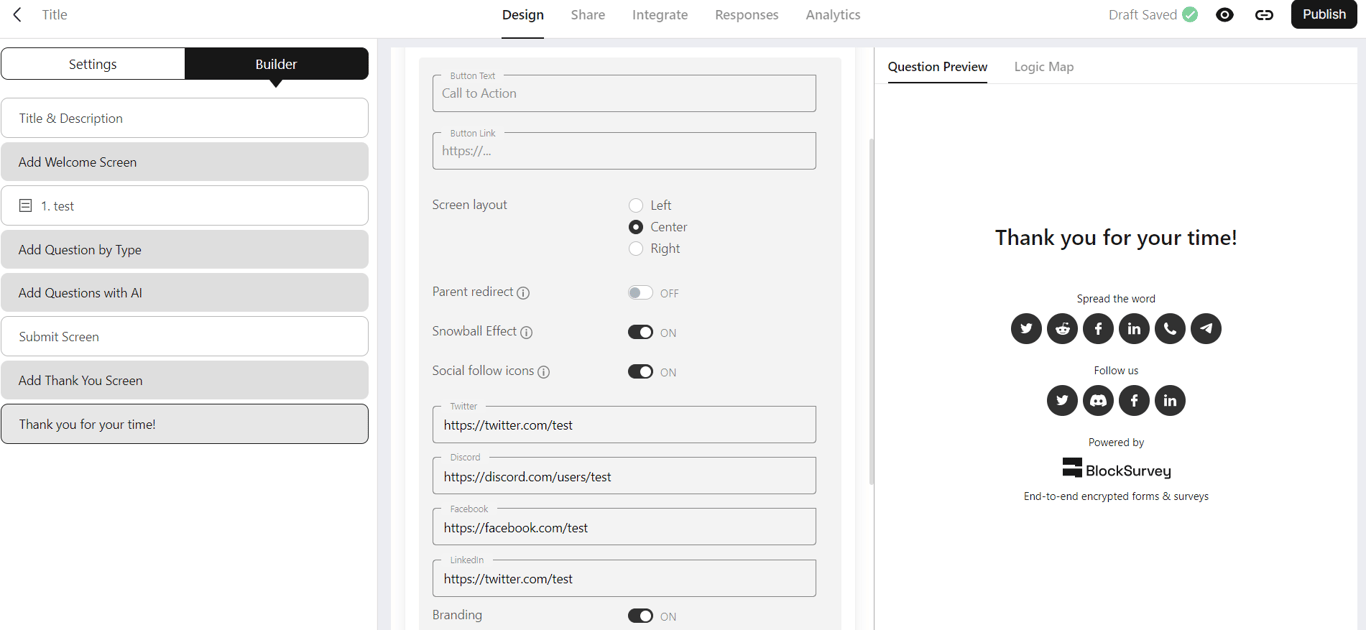
Task: Click Reddit icon under Spread the word
Action: point(1062,329)
